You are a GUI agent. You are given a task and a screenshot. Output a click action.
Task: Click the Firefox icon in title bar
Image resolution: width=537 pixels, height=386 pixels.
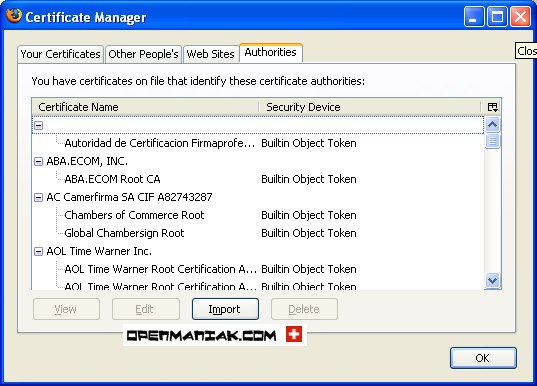(x=14, y=16)
